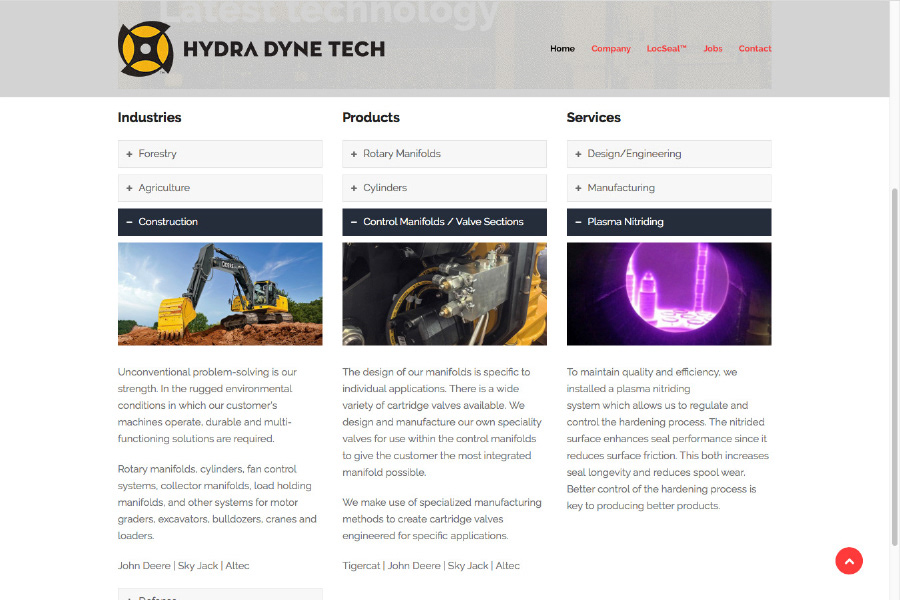Screen dimensions: 900x600
Task: Click paragraph starting 'Rotary manifolds, cylinders, fan'
Action: [x=217, y=502]
